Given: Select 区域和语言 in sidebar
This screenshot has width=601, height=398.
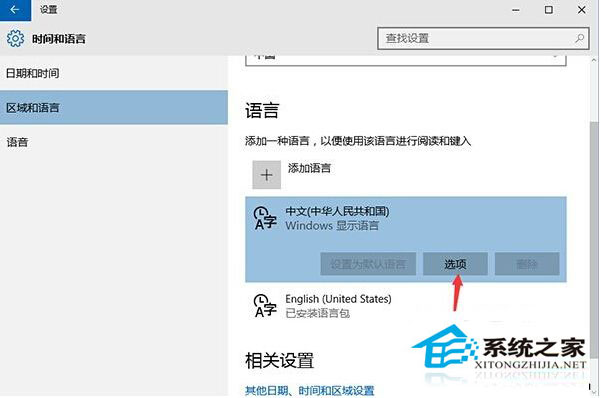Looking at the screenshot, I should pyautogui.click(x=114, y=107).
